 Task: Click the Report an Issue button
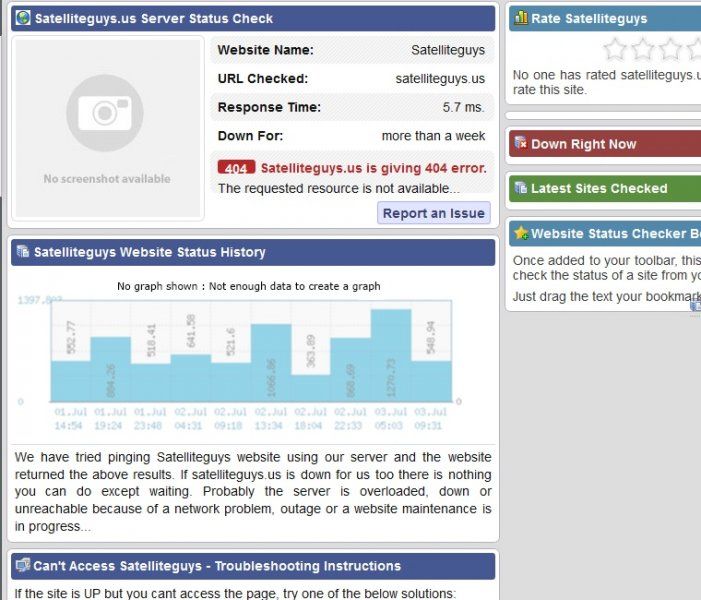(434, 213)
